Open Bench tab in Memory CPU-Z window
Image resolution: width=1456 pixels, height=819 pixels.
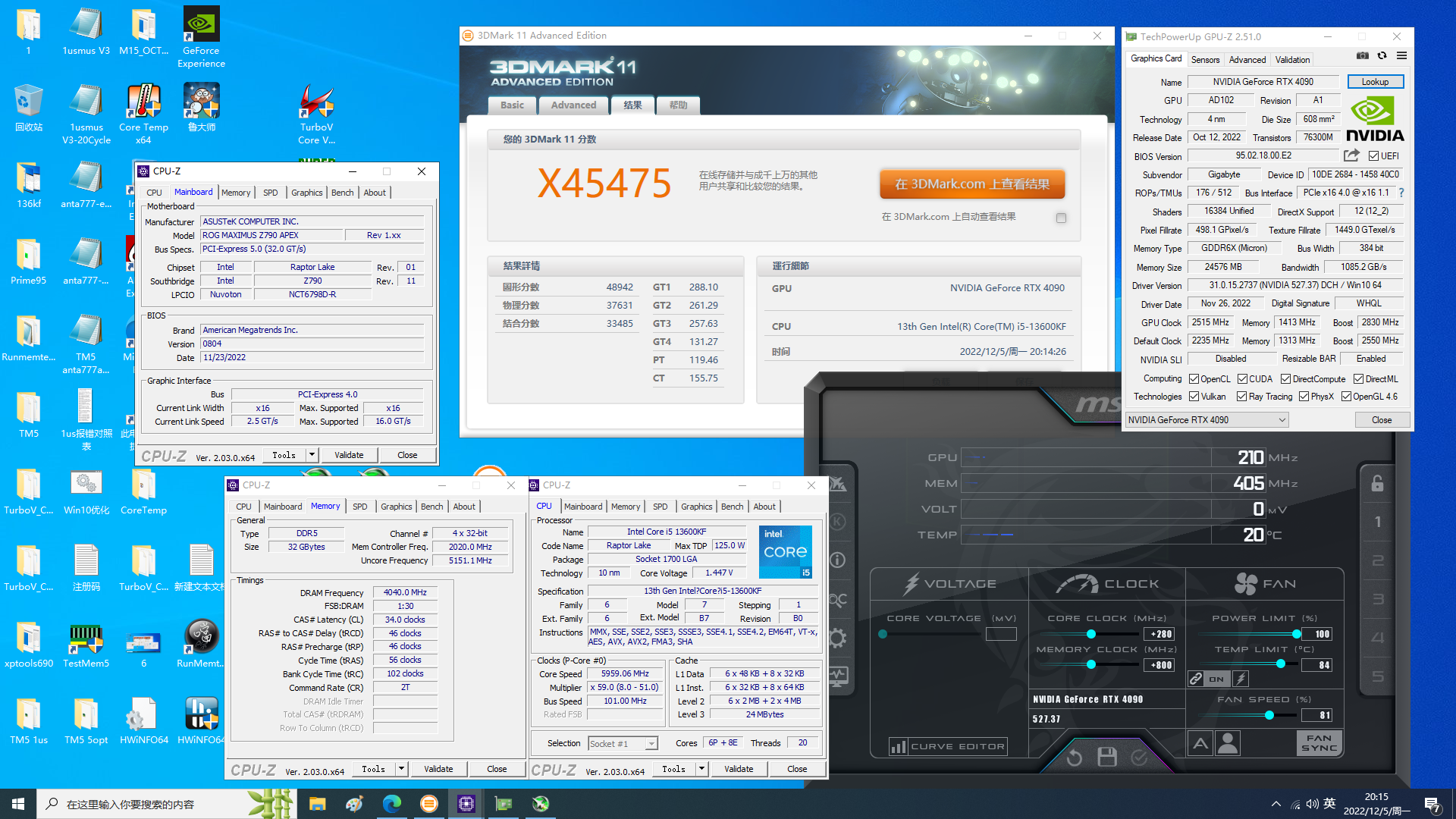431,507
